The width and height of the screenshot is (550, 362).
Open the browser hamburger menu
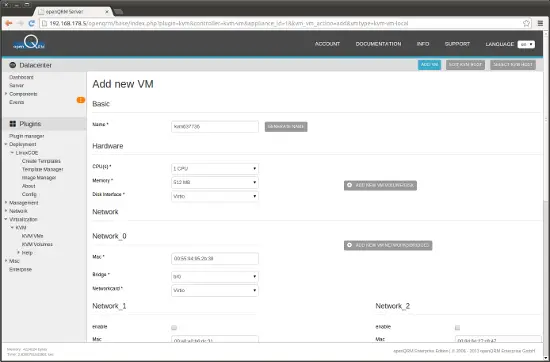pos(540,23)
